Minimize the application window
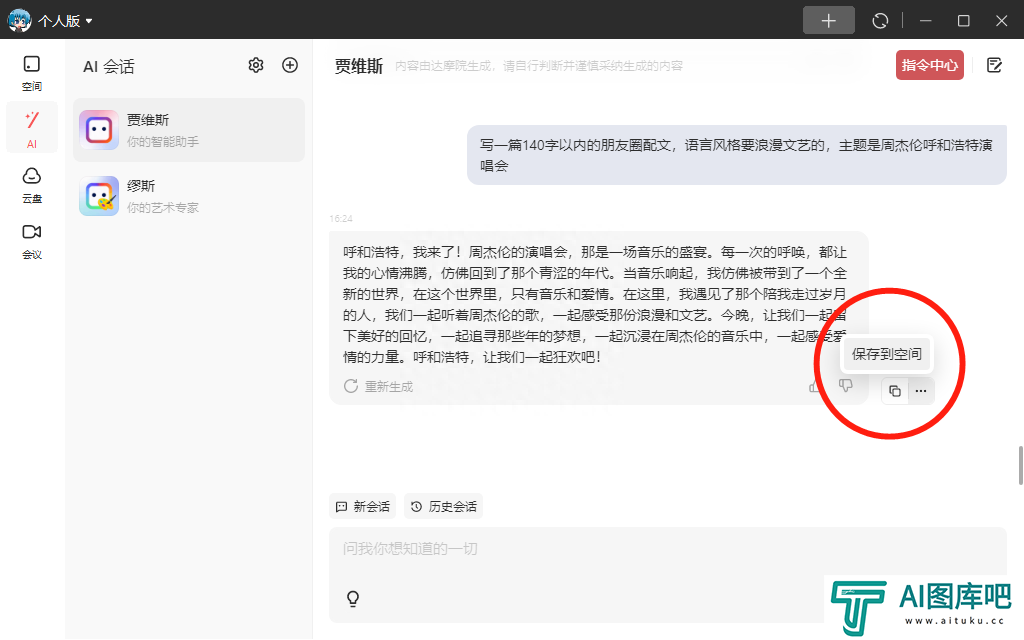 (925, 21)
